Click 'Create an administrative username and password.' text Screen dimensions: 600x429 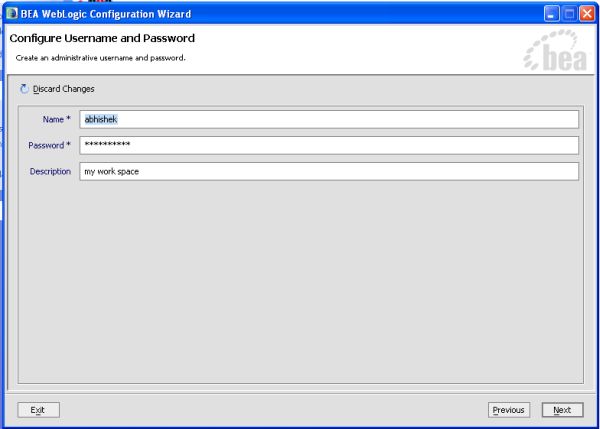[101, 58]
